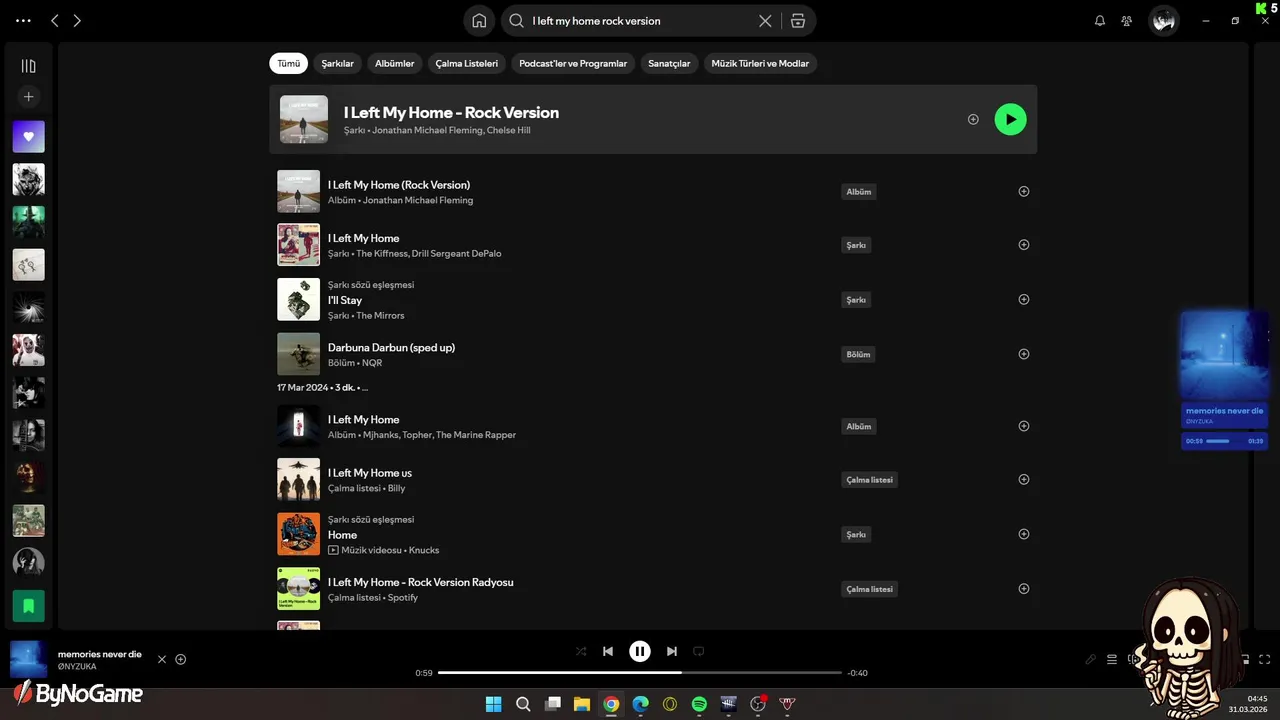Toggle shuffle in player controls

click(581, 651)
